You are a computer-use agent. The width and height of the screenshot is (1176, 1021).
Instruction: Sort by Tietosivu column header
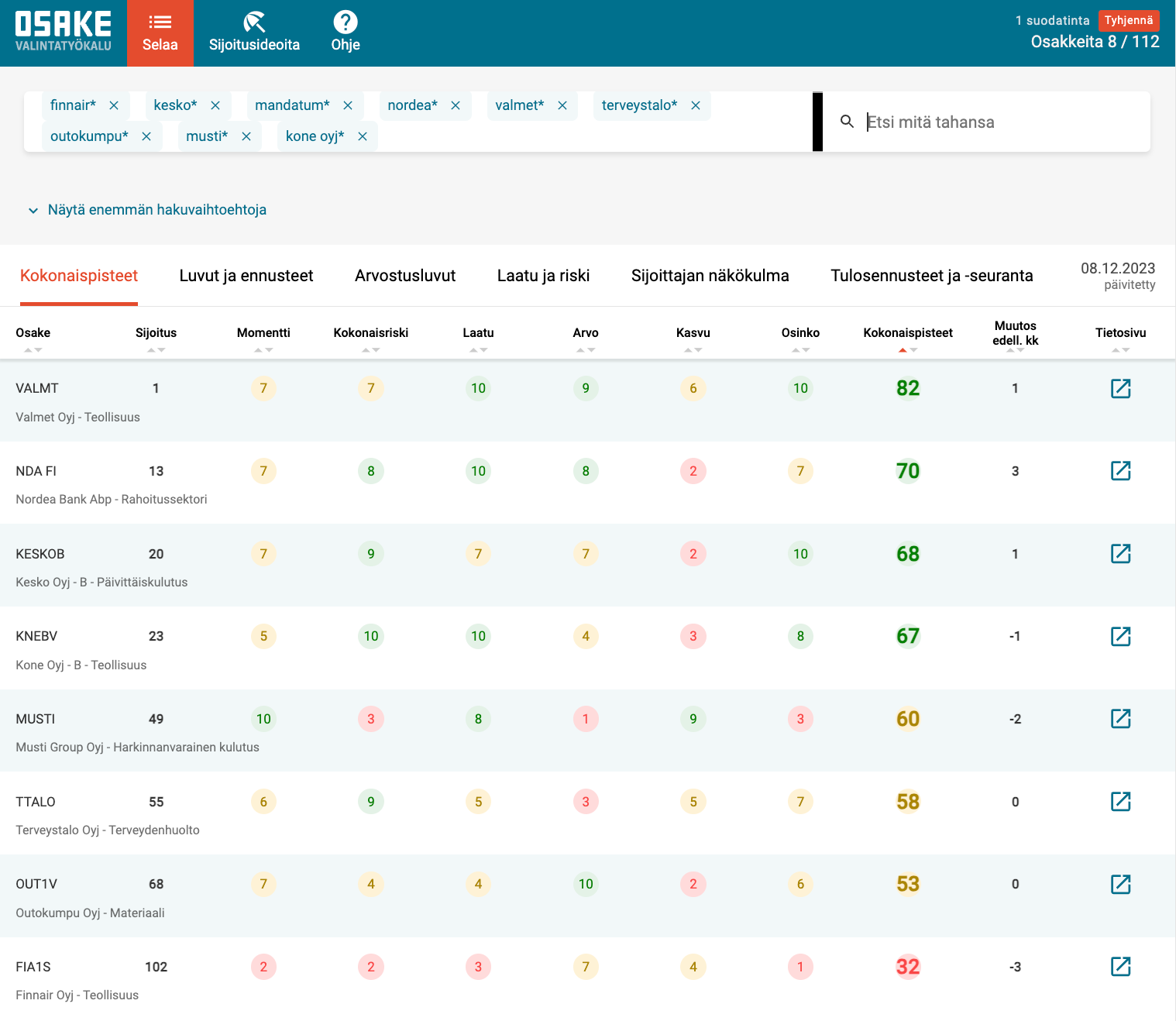tap(1120, 333)
